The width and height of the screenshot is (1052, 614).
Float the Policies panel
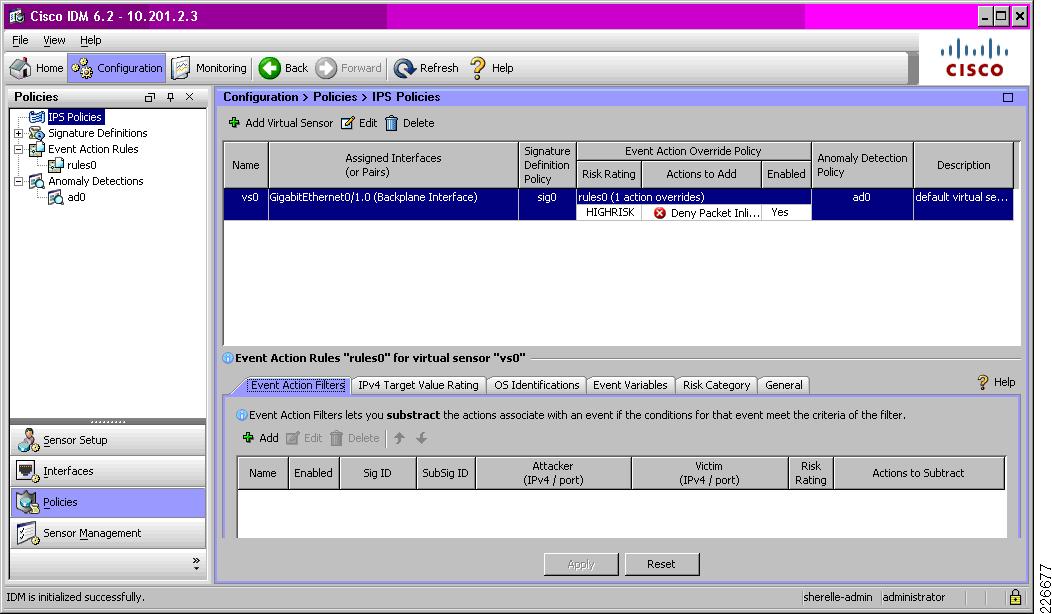pyautogui.click(x=150, y=97)
